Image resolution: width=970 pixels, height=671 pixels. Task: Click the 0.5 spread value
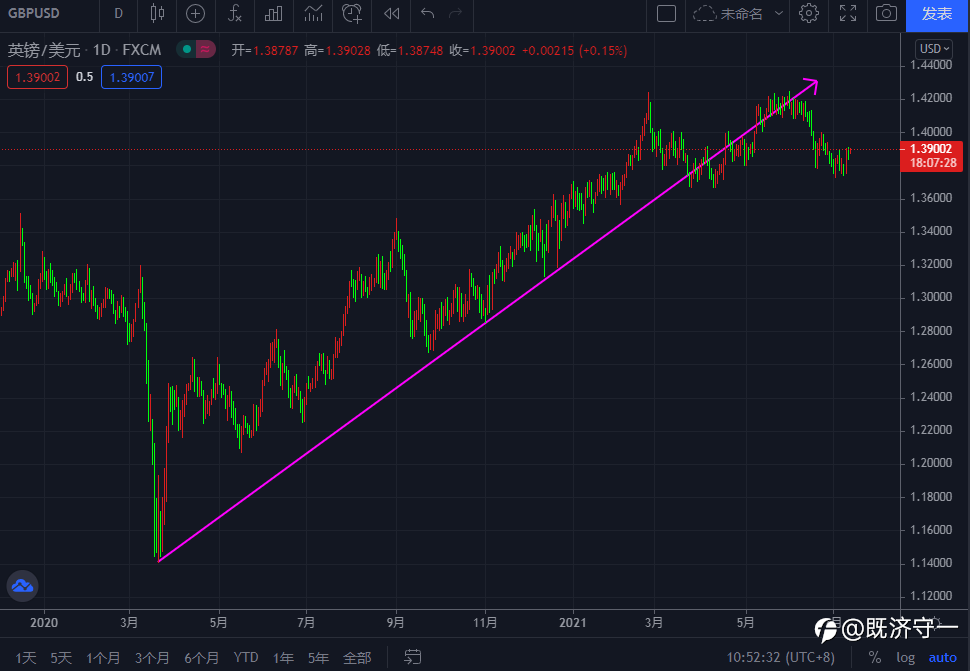point(84,77)
